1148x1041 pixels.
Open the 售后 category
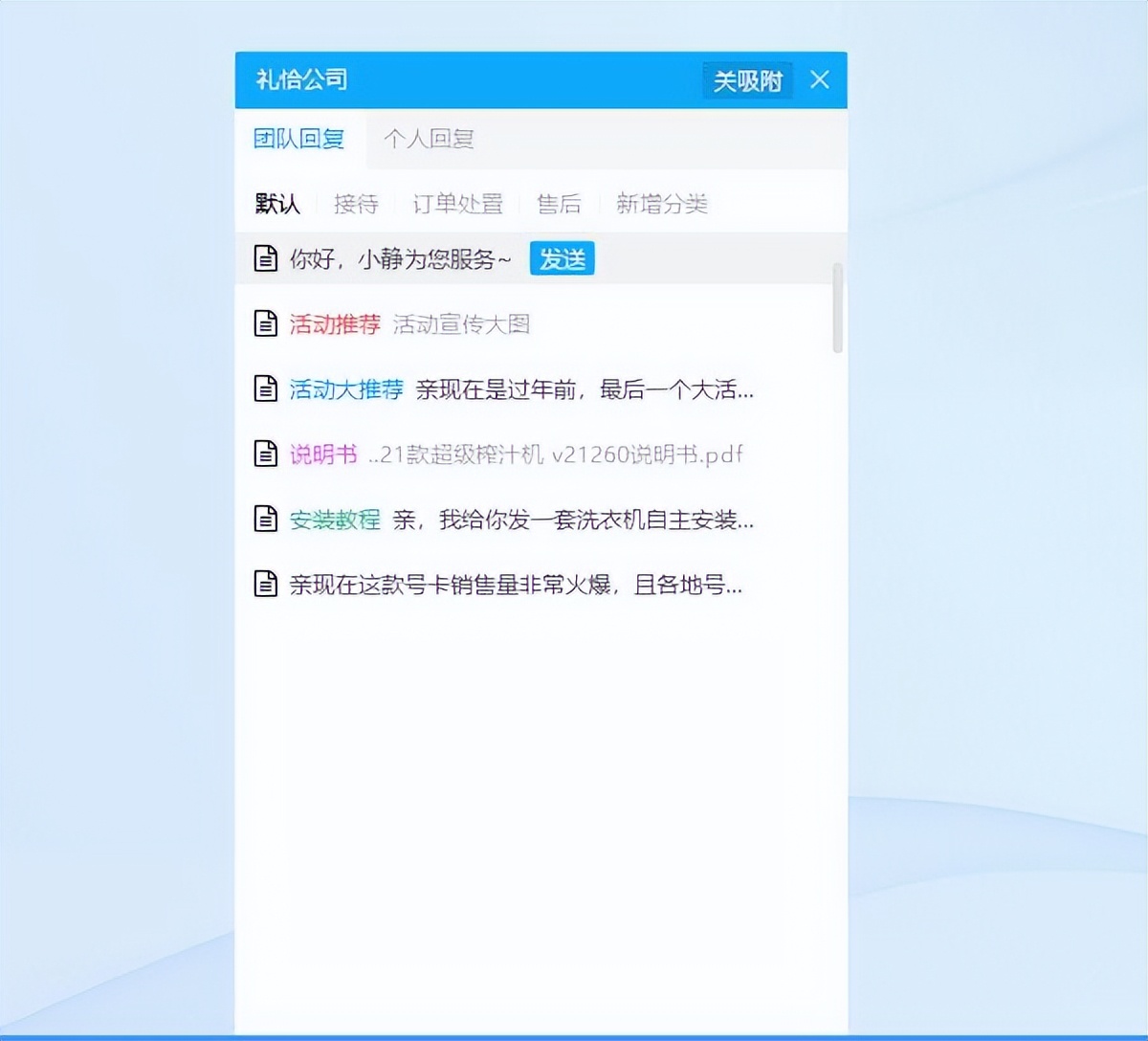[x=560, y=203]
